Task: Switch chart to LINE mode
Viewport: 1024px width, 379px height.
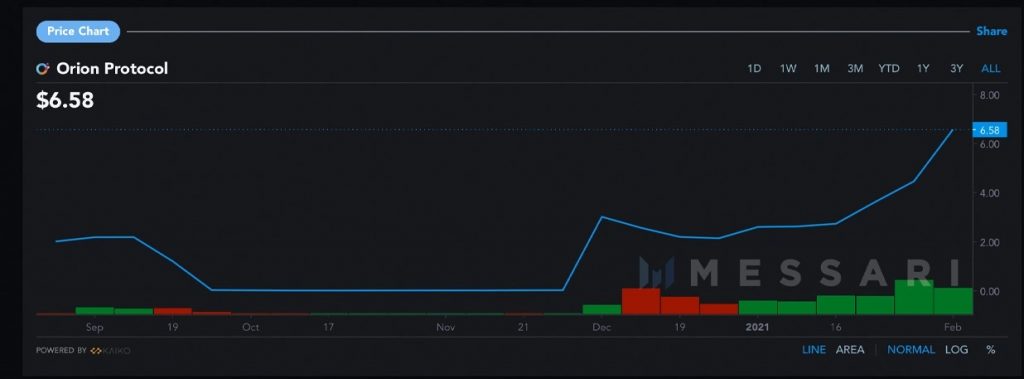Action: (x=814, y=350)
